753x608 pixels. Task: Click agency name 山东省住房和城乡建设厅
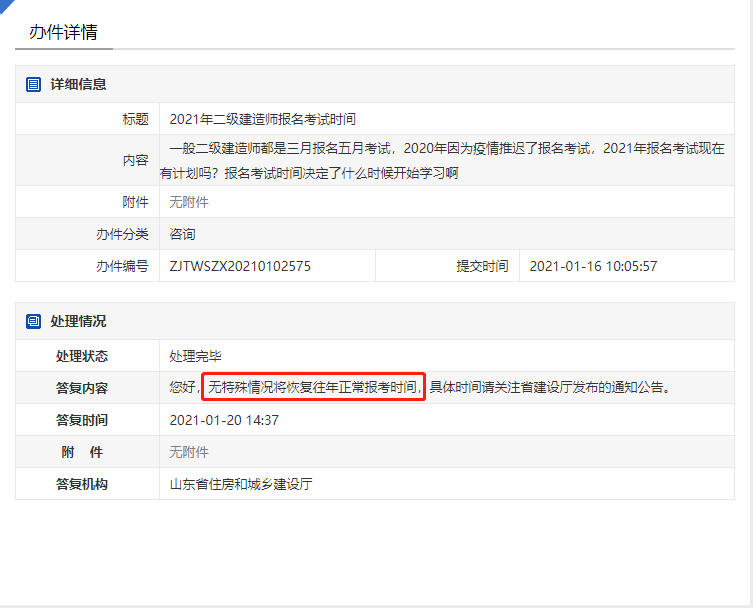pos(241,484)
